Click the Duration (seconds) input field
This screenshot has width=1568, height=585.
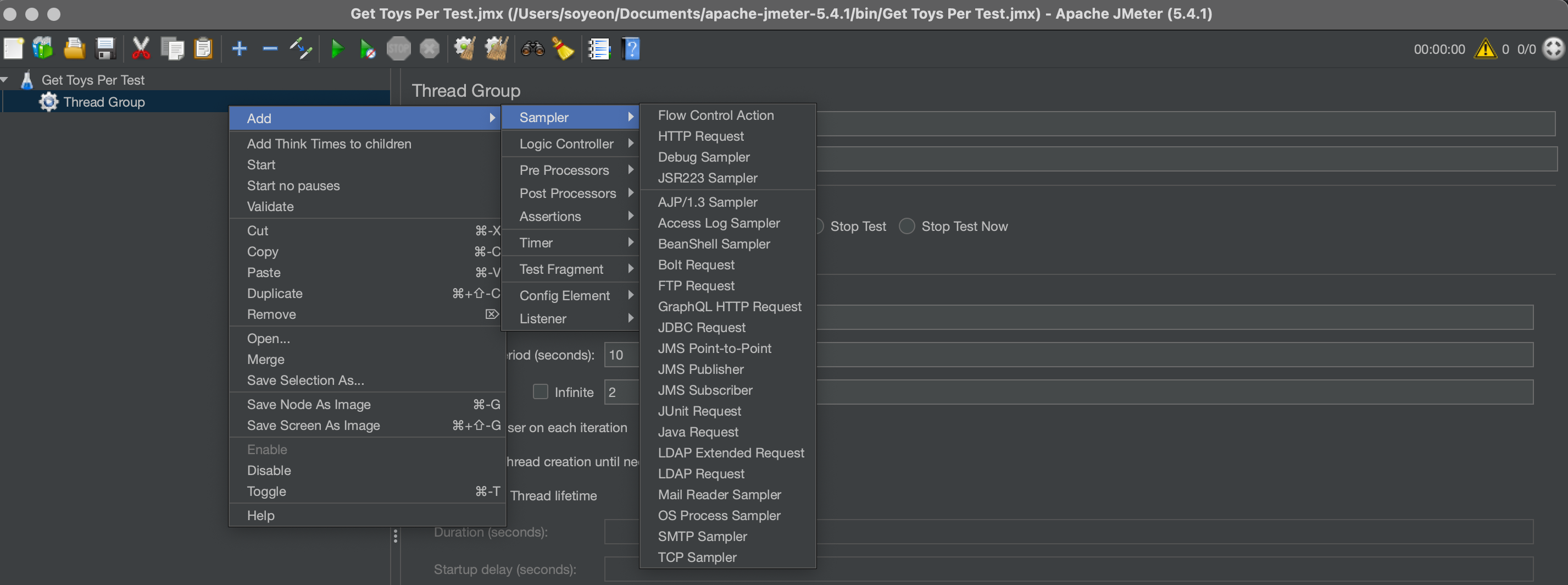point(1068,531)
